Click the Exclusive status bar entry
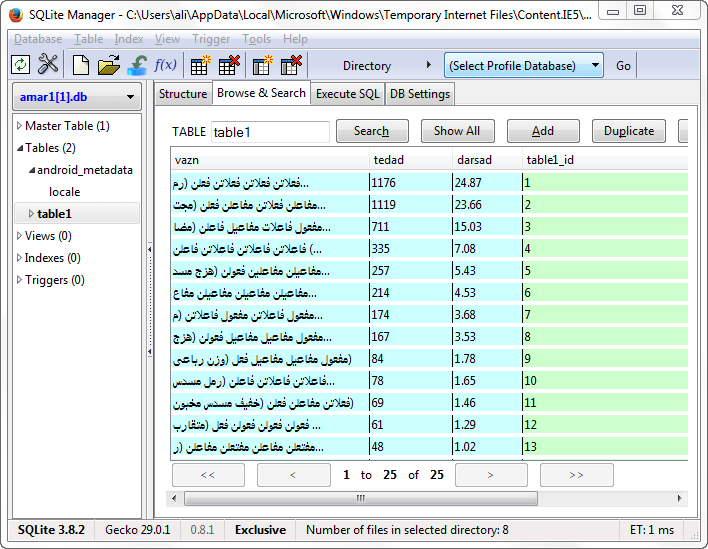Screen dimensions: 708x549 click(x=260, y=530)
